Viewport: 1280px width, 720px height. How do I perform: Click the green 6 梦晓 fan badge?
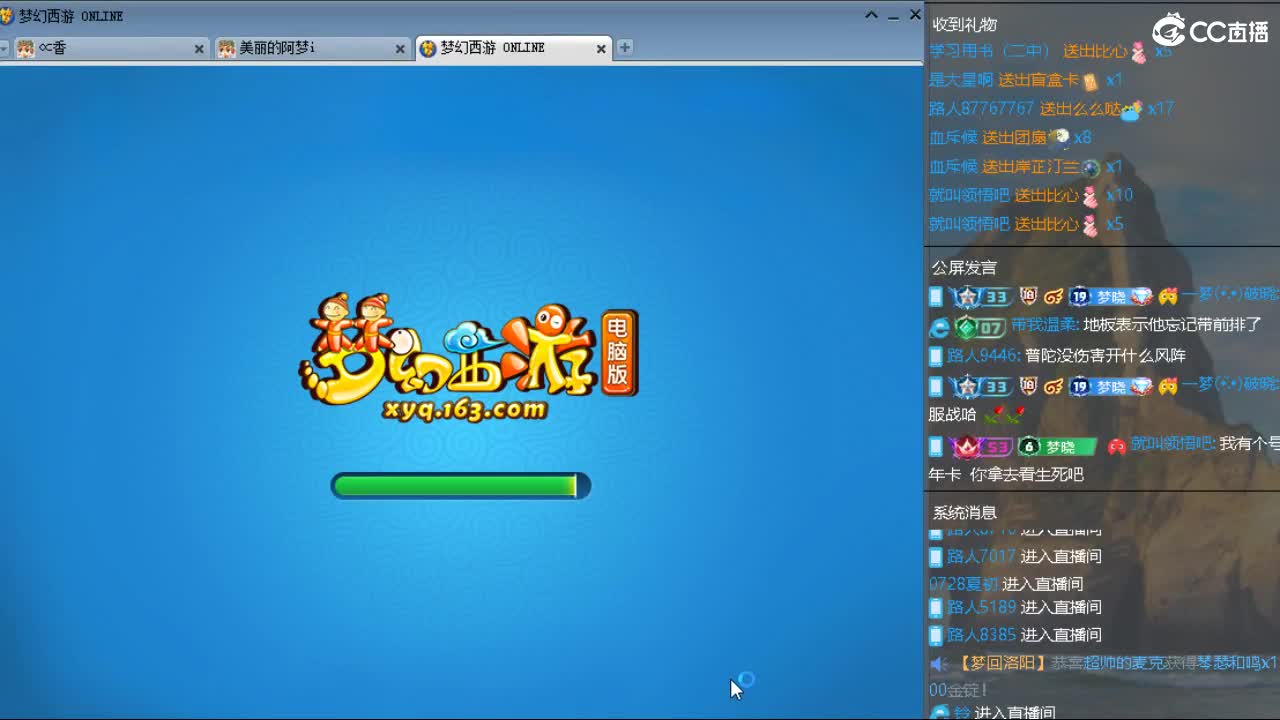(1057, 446)
